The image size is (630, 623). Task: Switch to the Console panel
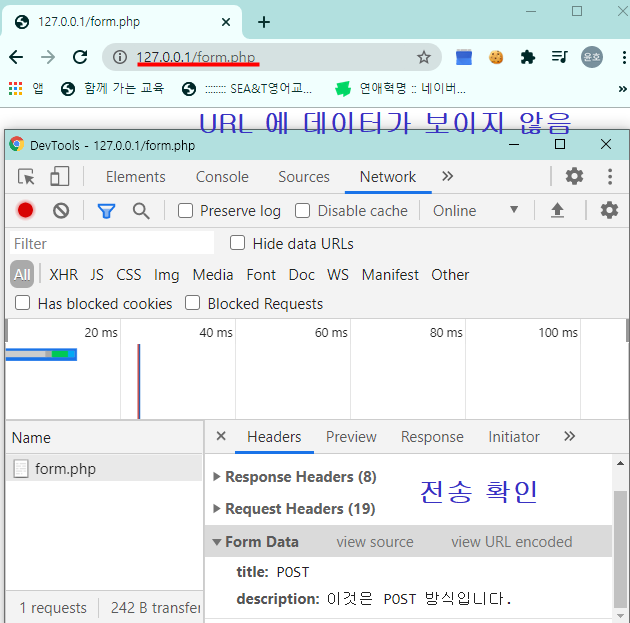pyautogui.click(x=222, y=177)
